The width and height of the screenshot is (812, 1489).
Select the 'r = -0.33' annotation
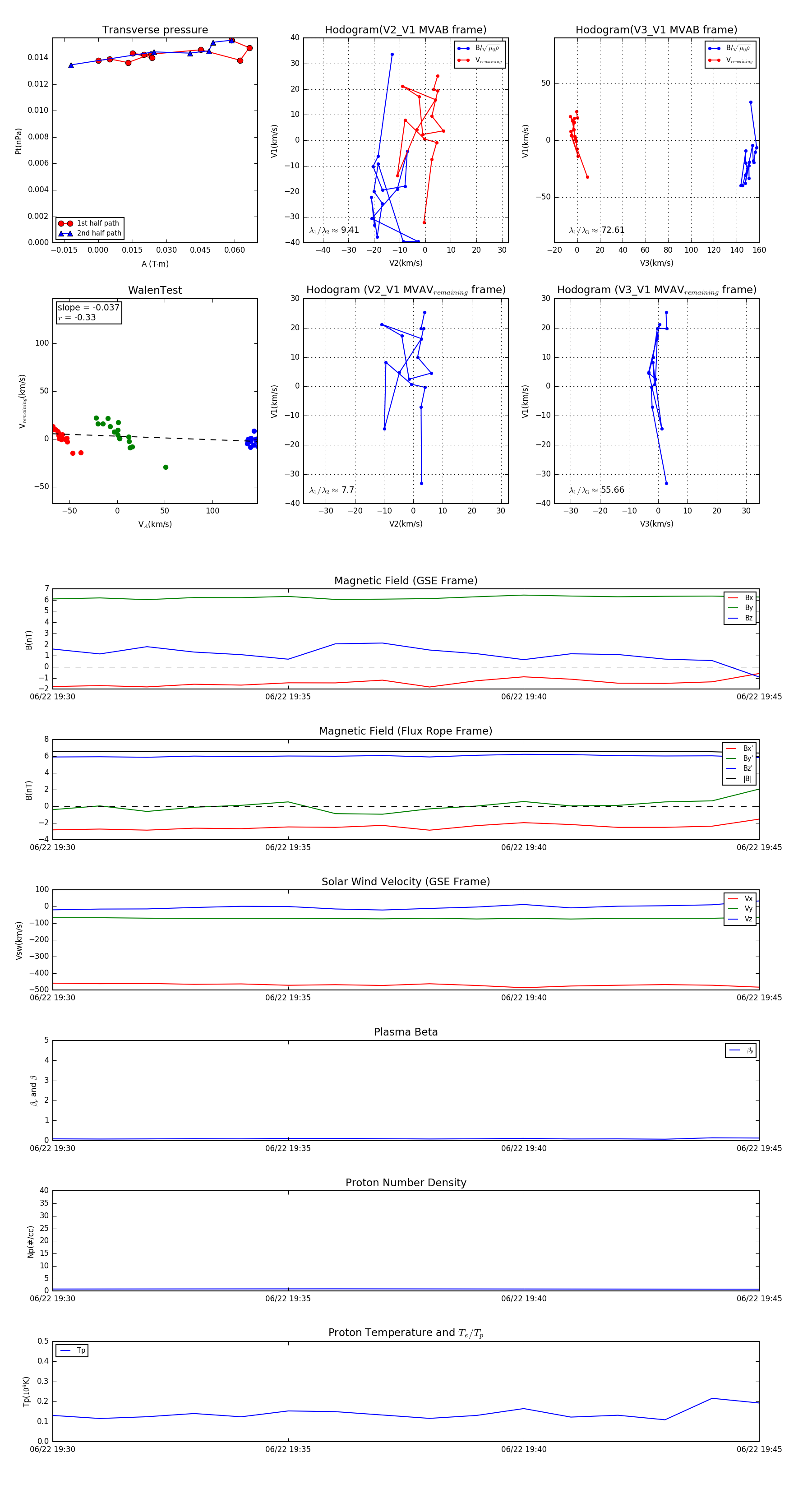[77, 317]
